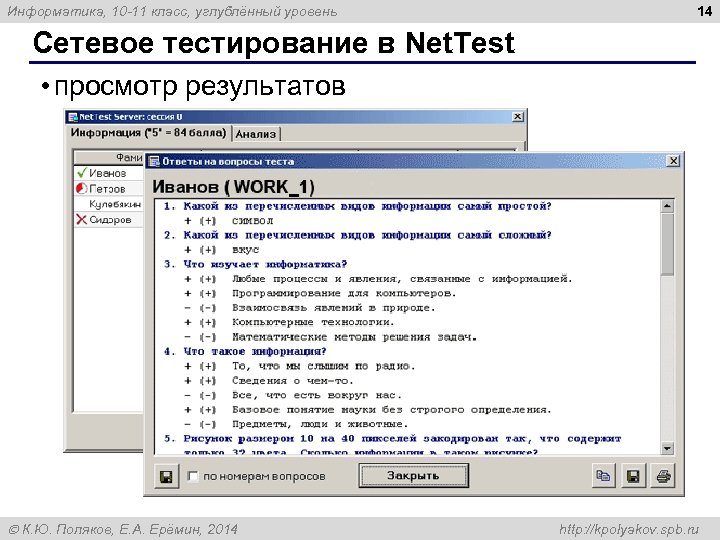The image size is (720, 540).
Task: Click answer 'Предметы, люди и животные.'
Action: click(320, 424)
